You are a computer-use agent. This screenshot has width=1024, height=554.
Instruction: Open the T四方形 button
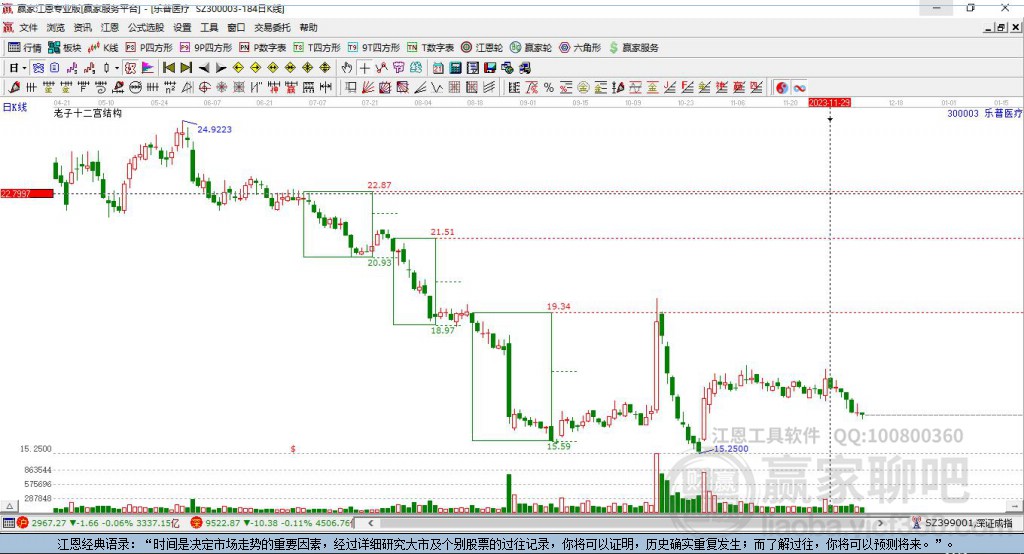(x=317, y=48)
